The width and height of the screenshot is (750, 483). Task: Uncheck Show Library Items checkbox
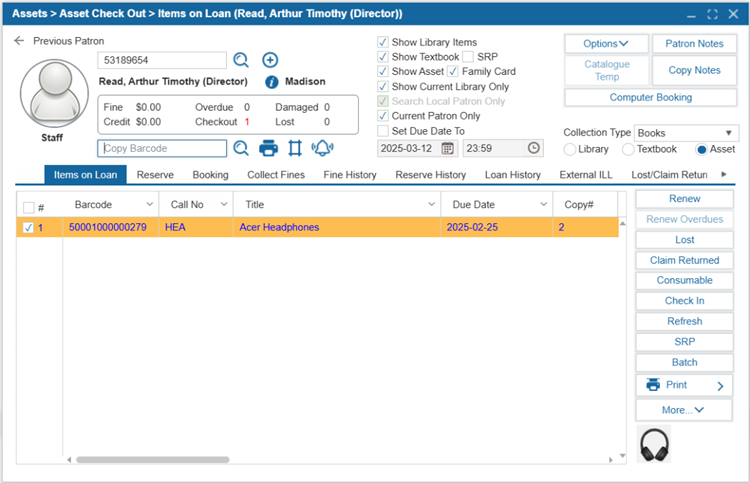pyautogui.click(x=383, y=43)
